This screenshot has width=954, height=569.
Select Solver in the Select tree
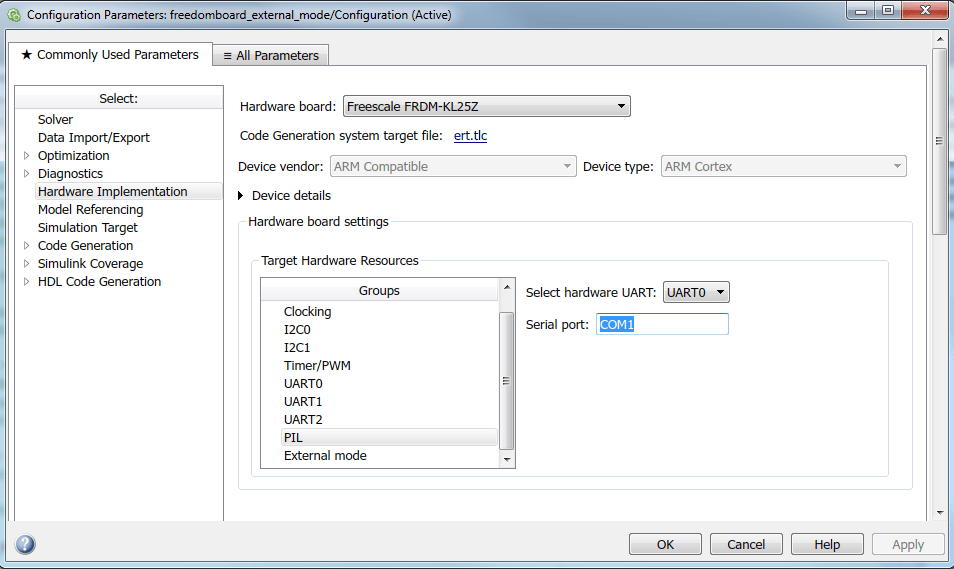(56, 119)
